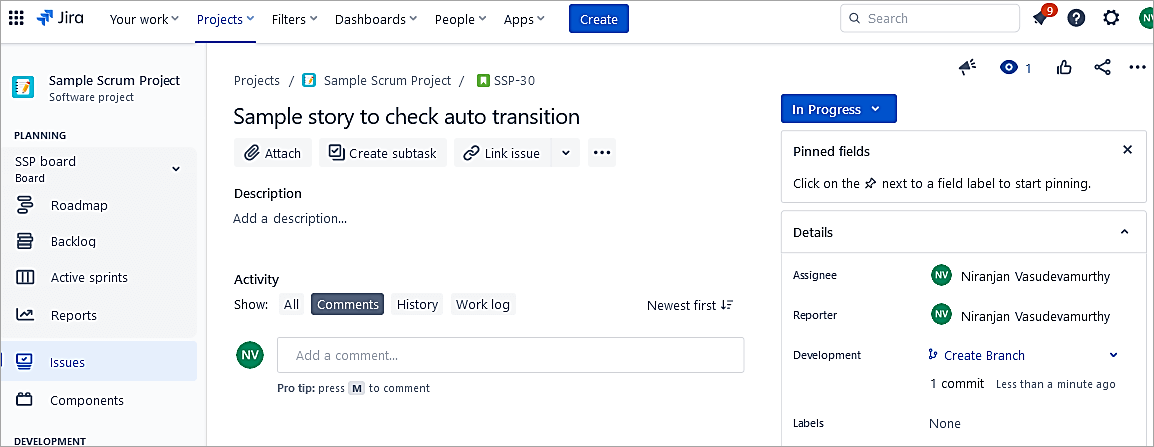Click the Add a comment field
Image resolution: width=1154 pixels, height=447 pixels.
click(510, 355)
